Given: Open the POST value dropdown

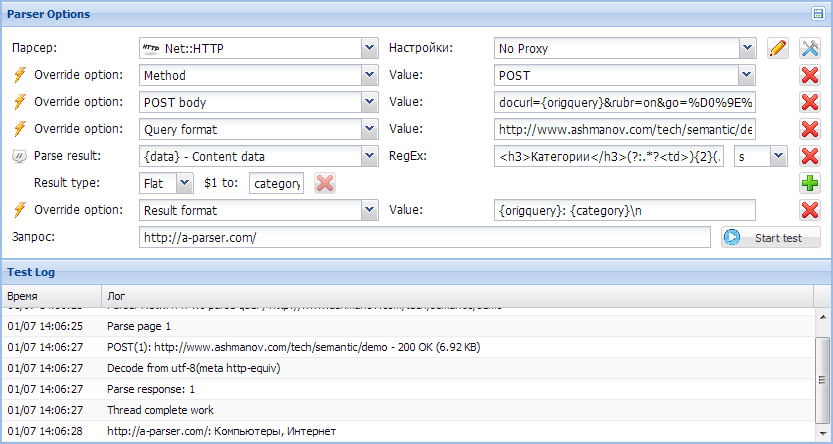Looking at the screenshot, I should click(748, 75).
